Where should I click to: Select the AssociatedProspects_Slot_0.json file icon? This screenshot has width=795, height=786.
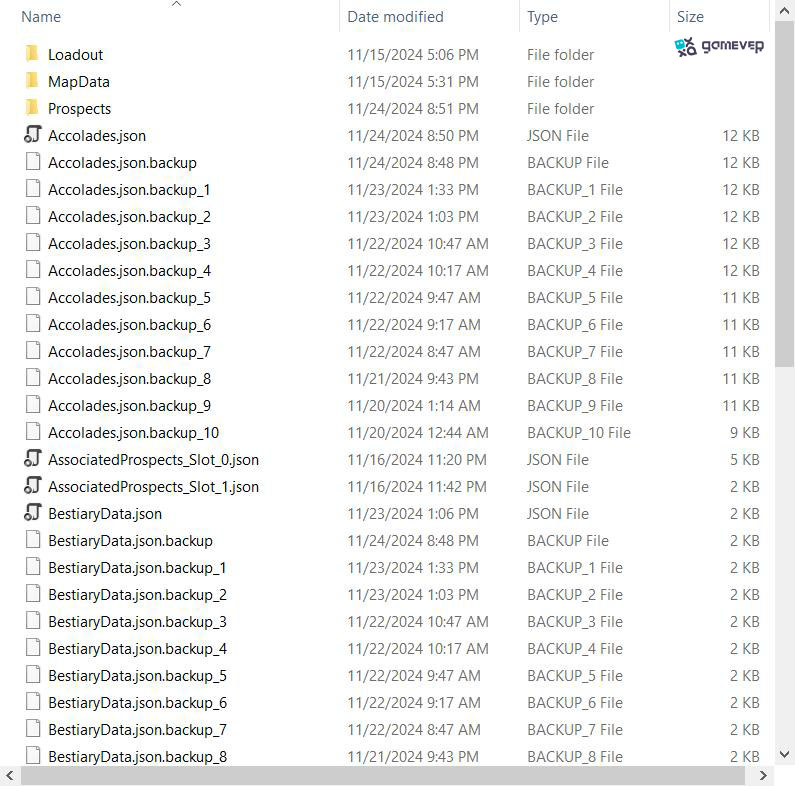point(32,459)
